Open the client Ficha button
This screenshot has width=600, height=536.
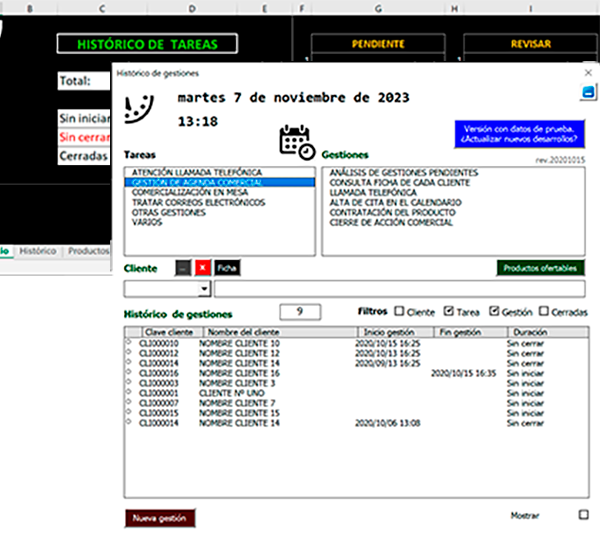click(227, 268)
